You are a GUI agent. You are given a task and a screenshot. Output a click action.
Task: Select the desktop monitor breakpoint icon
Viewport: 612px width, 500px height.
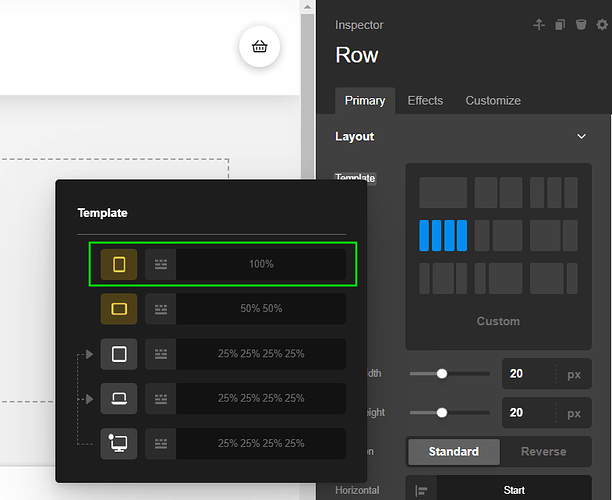click(x=119, y=442)
